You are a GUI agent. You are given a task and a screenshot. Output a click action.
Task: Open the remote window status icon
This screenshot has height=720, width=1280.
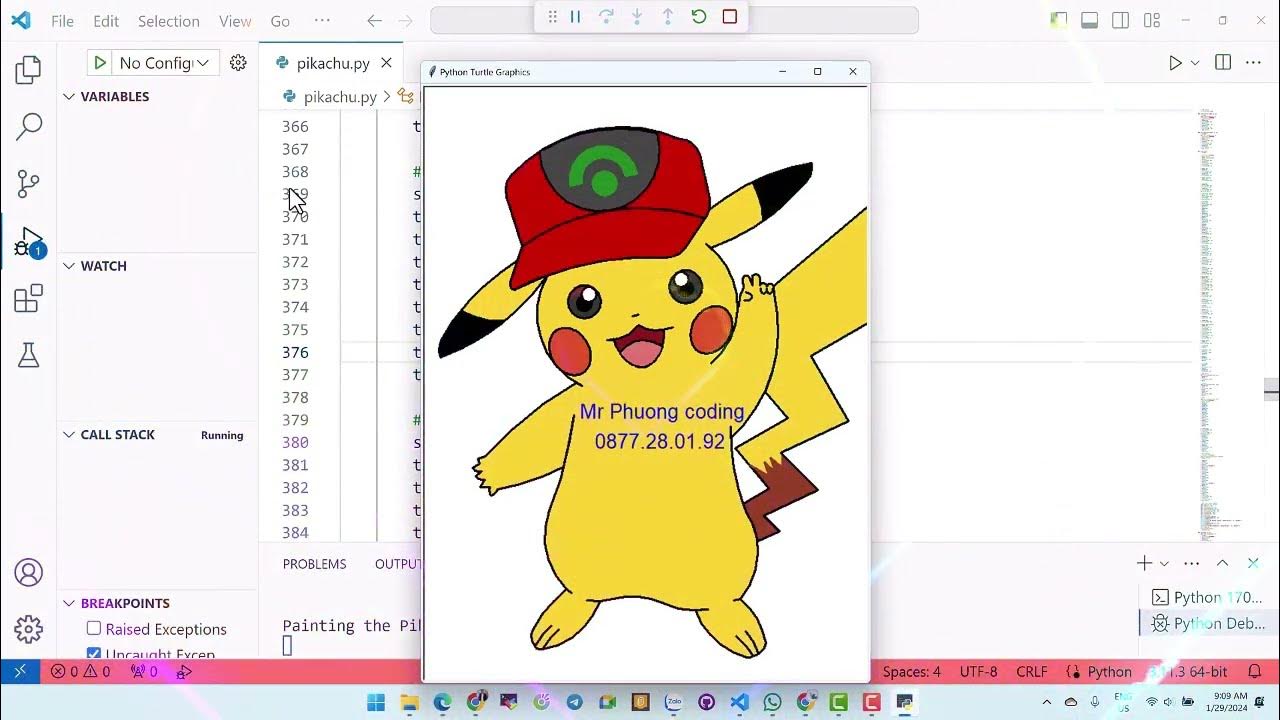(x=20, y=672)
